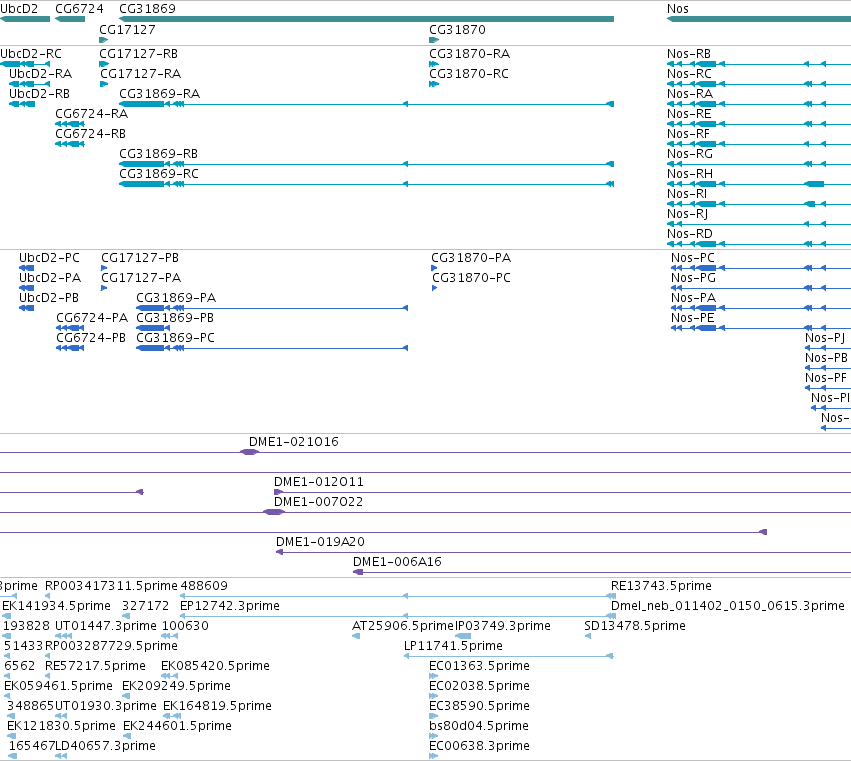Select protein Nos-PF
Image resolution: width=851 pixels, height=761 pixels.
click(825, 378)
